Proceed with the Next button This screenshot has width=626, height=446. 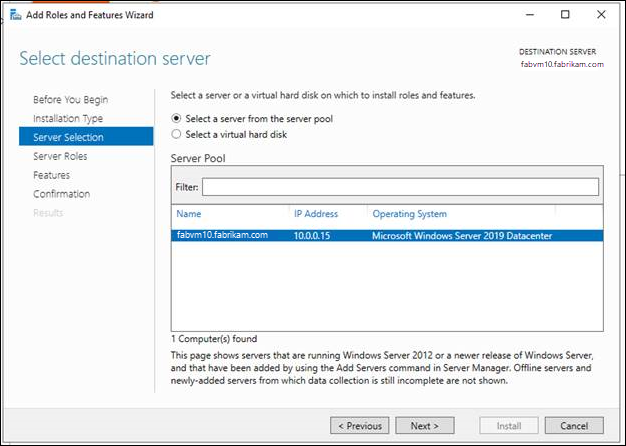point(425,425)
